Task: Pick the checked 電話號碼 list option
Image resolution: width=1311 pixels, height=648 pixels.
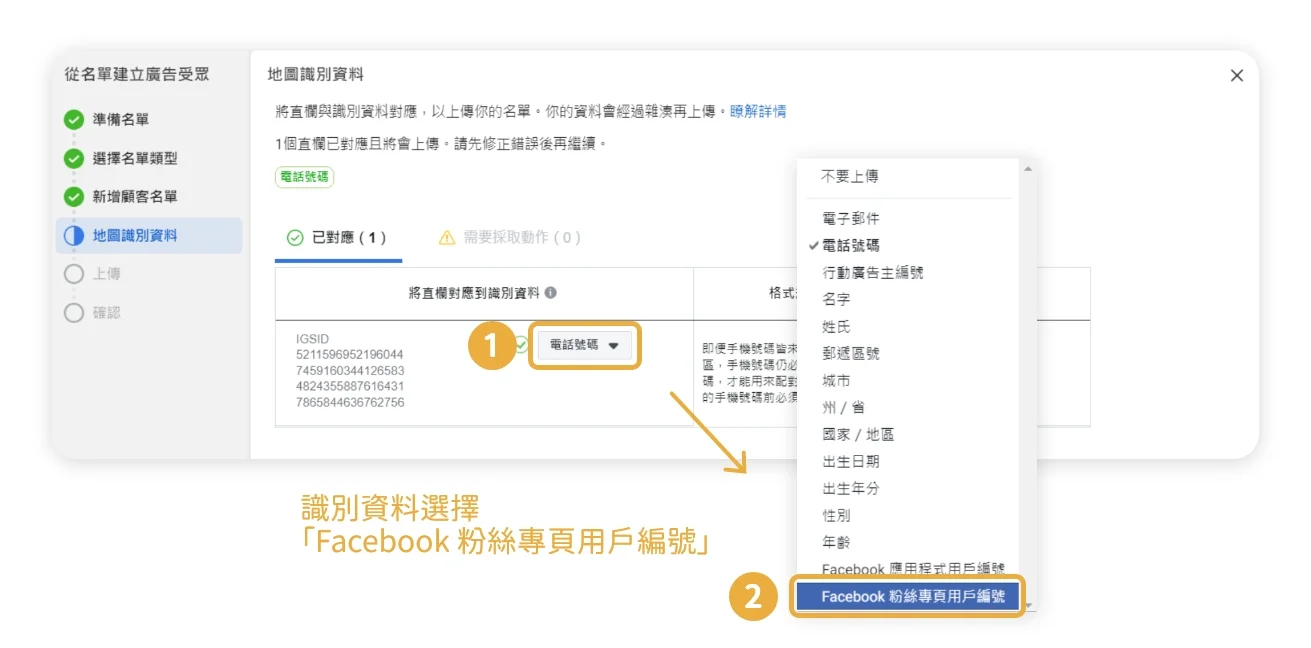Action: tap(851, 245)
